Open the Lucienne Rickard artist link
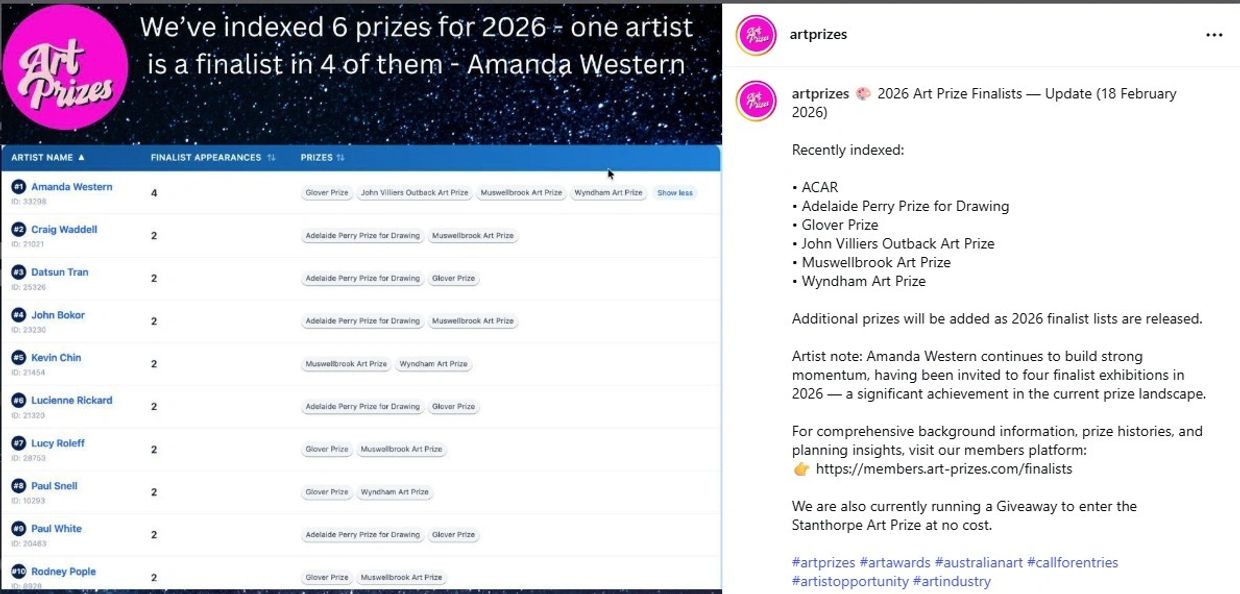Screen dimensions: 1240x594 (71, 400)
